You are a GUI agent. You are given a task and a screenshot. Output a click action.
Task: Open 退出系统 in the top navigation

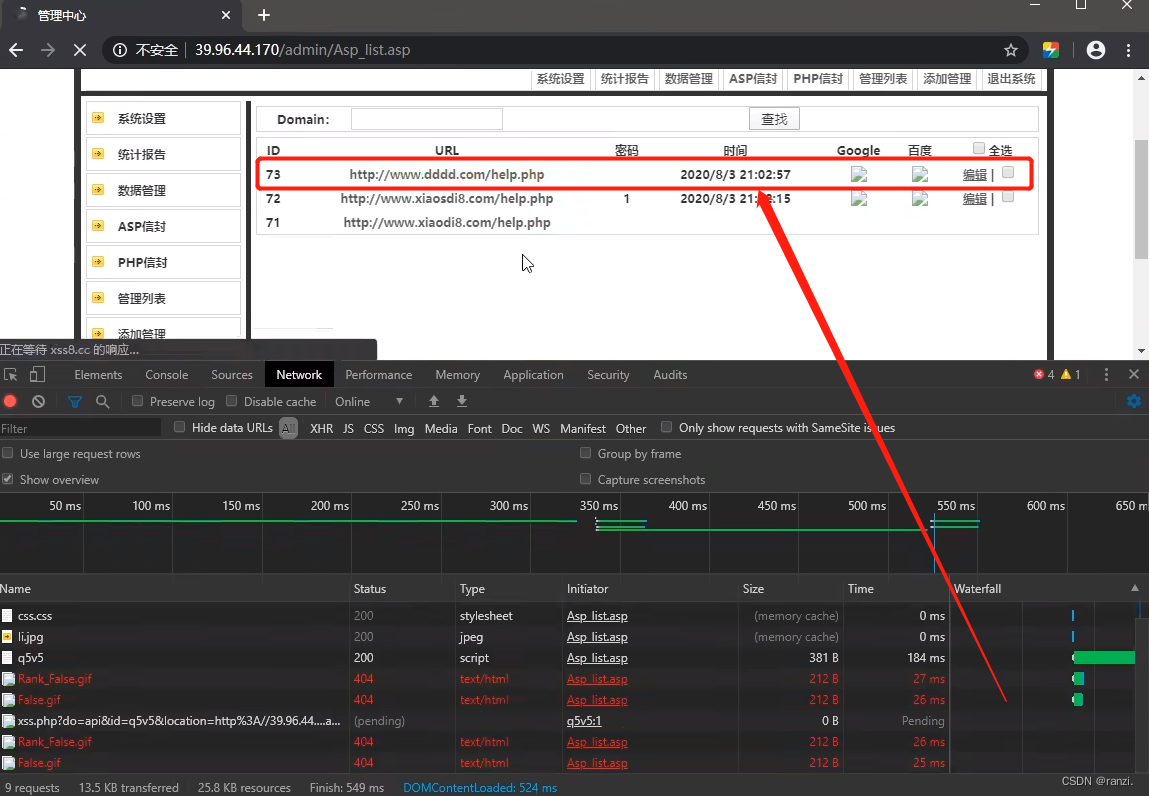pos(1011,78)
